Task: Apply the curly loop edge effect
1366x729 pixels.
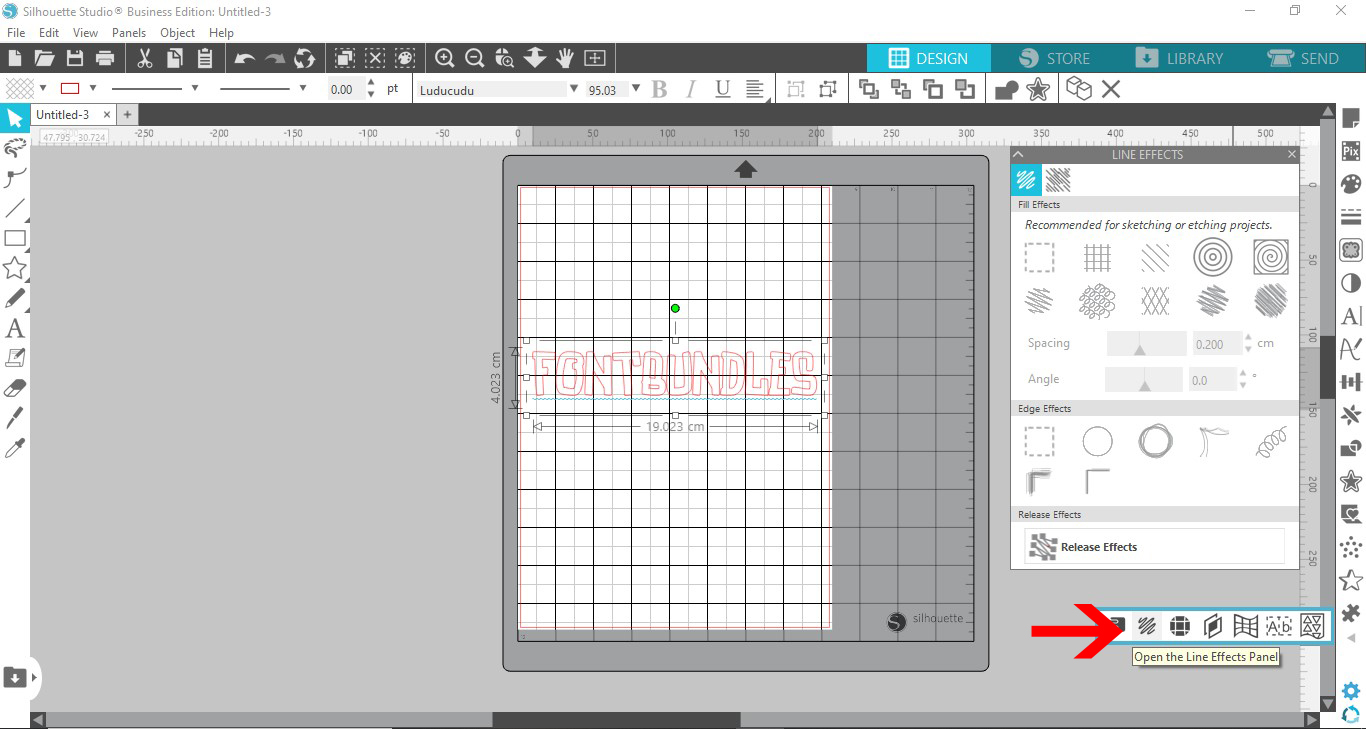Action: pos(1270,441)
